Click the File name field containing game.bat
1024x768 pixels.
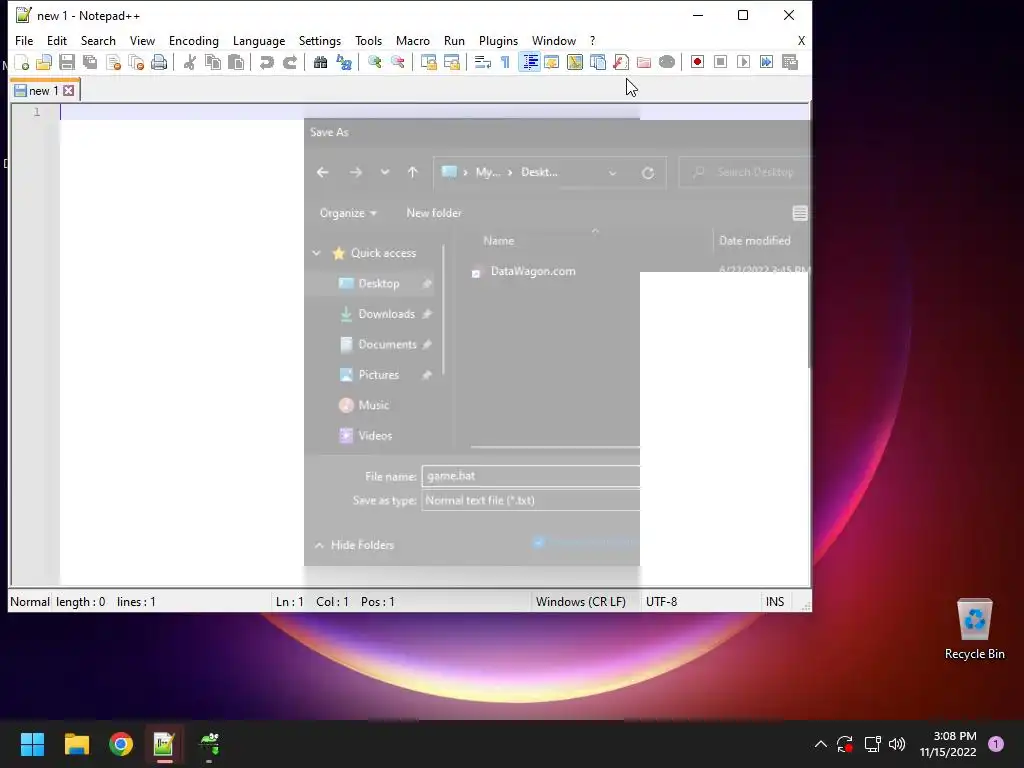tap(530, 476)
